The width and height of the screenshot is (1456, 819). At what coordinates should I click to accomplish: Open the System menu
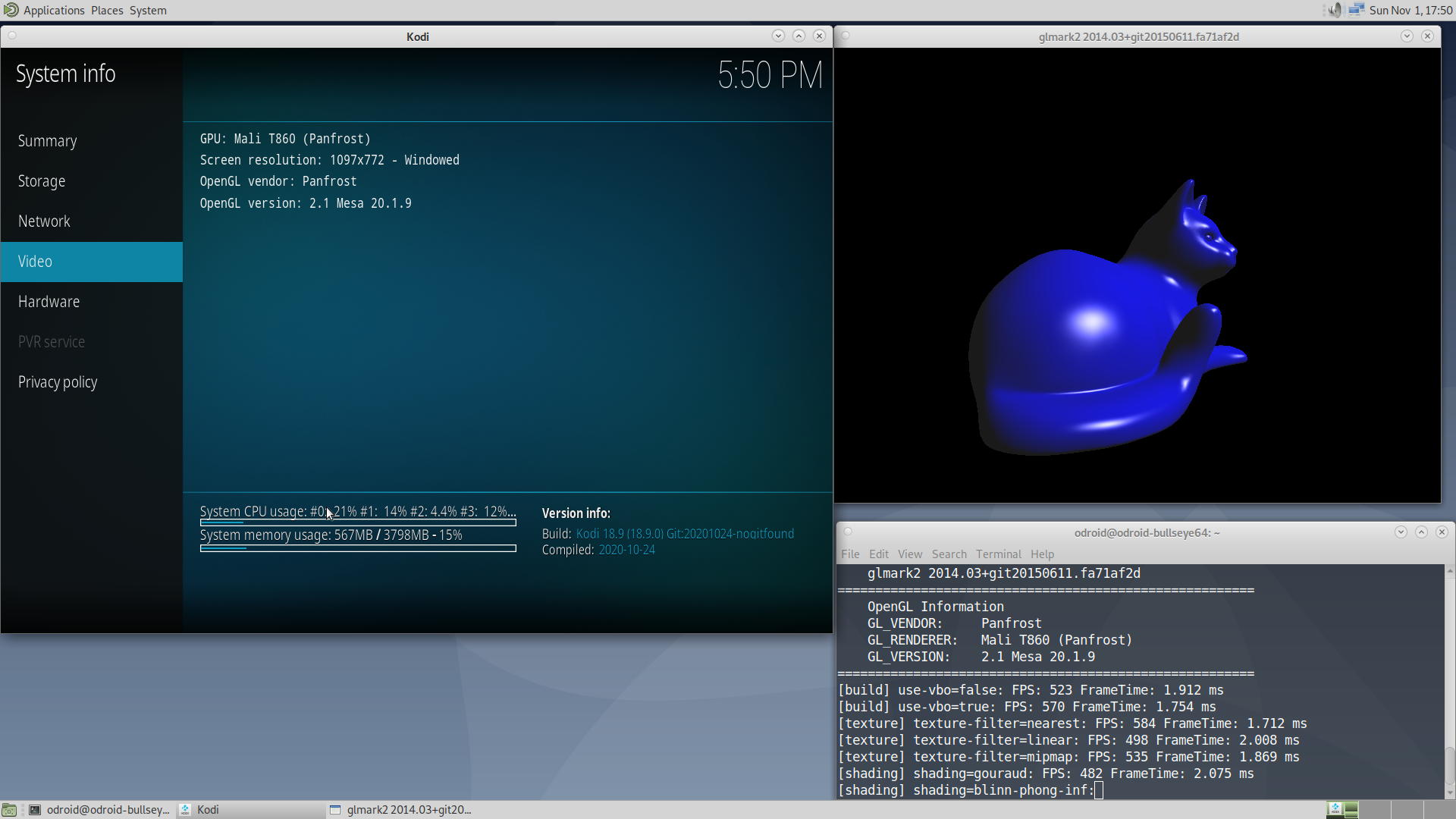(148, 11)
